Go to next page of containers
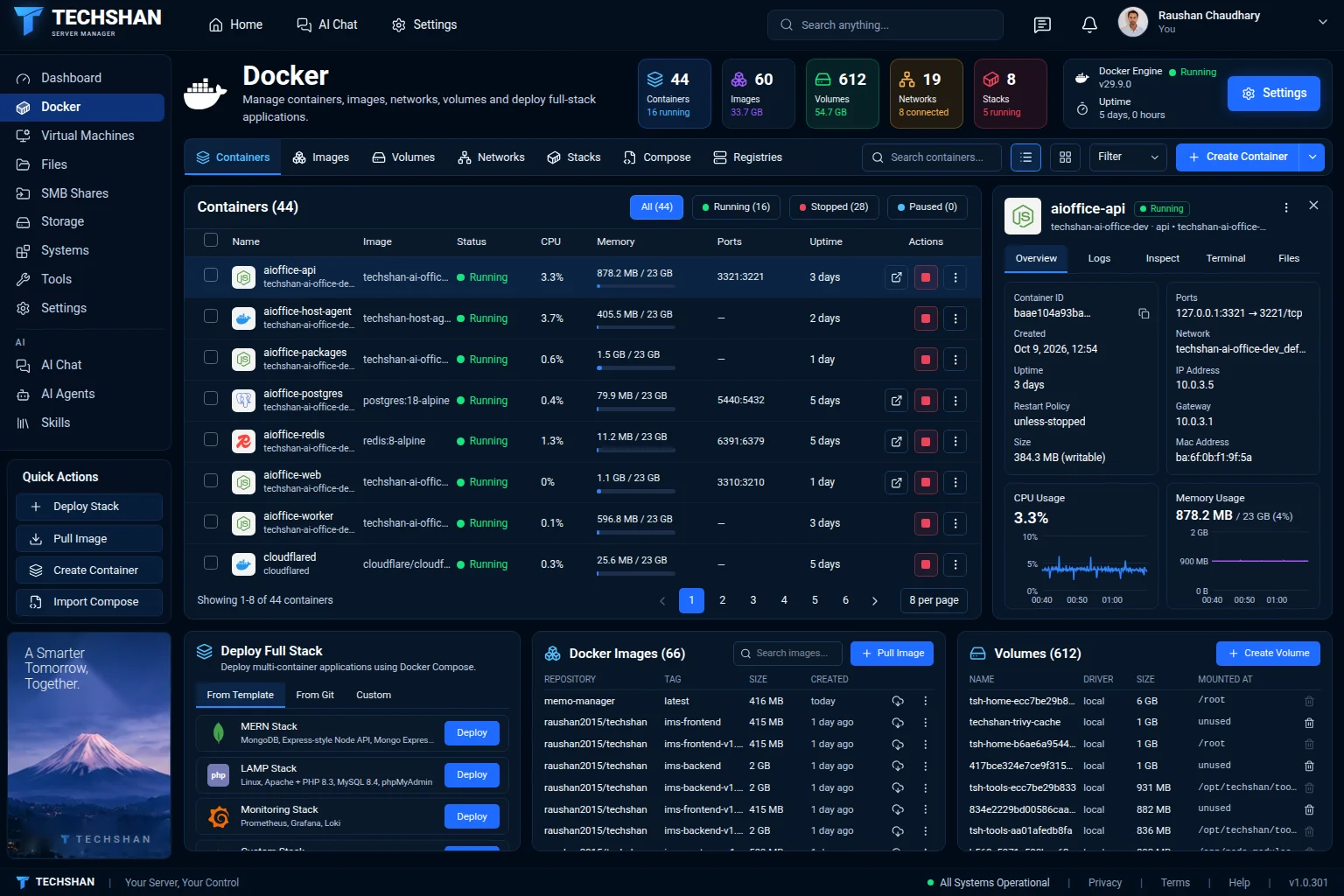The width and height of the screenshot is (1344, 896). click(875, 600)
